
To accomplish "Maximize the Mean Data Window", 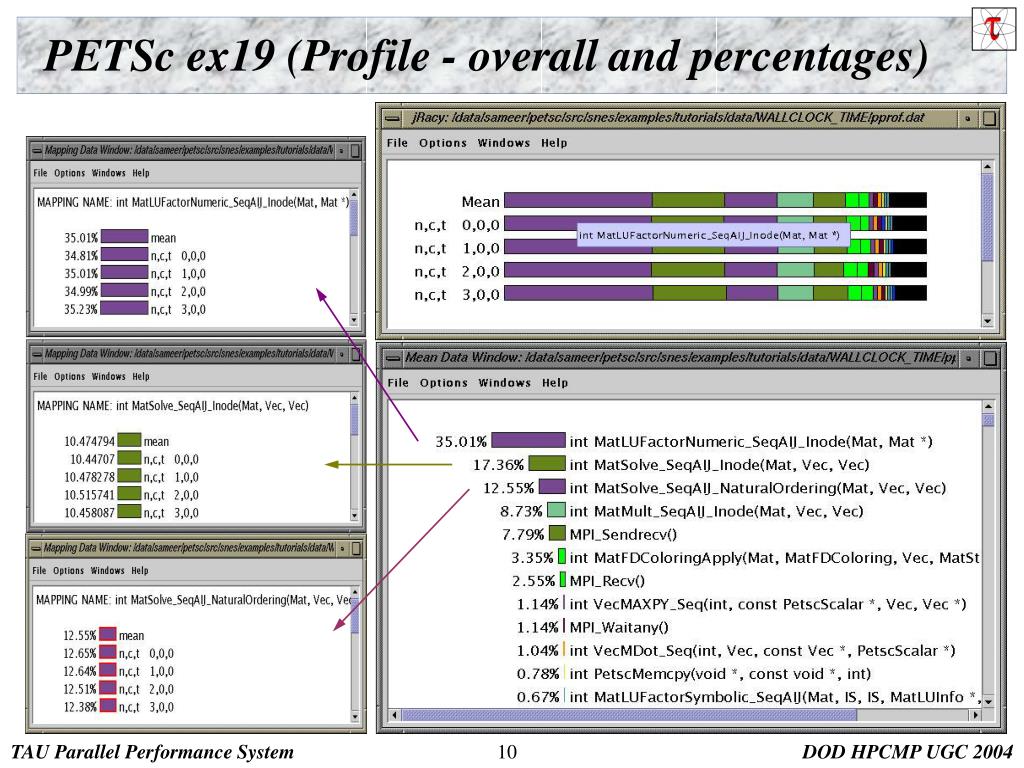I will pos(990,358).
